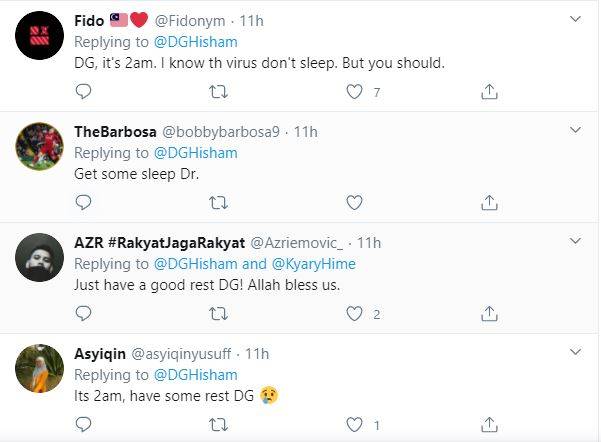Retweet Fido's 2am tweet
The height and width of the screenshot is (442, 601).
click(x=218, y=92)
